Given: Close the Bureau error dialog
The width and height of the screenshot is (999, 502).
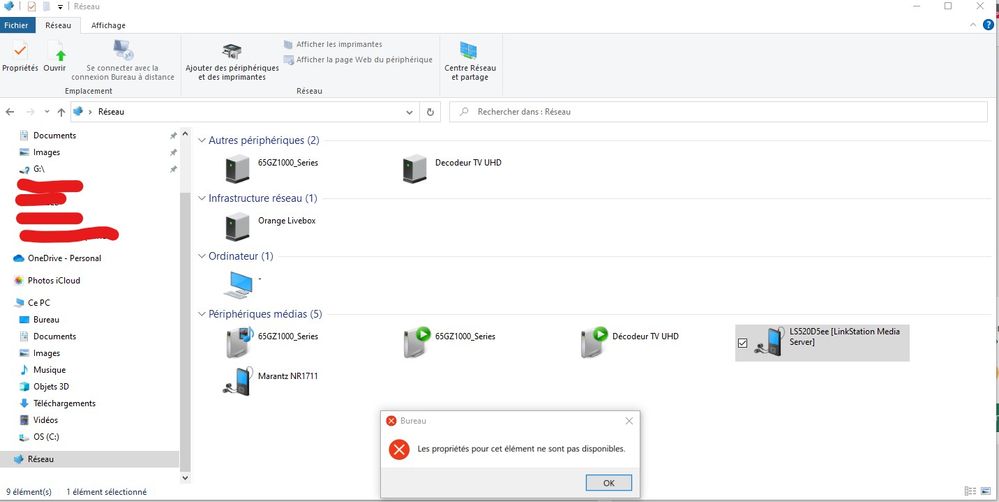Looking at the screenshot, I should pyautogui.click(x=629, y=421).
